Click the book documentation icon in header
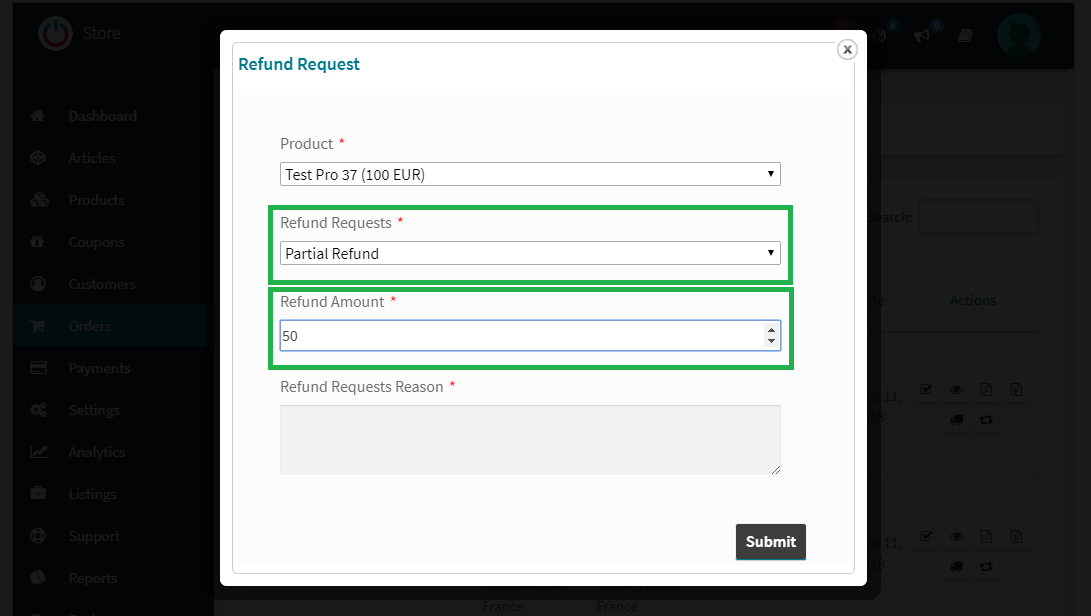The image size is (1091, 616). (x=965, y=35)
